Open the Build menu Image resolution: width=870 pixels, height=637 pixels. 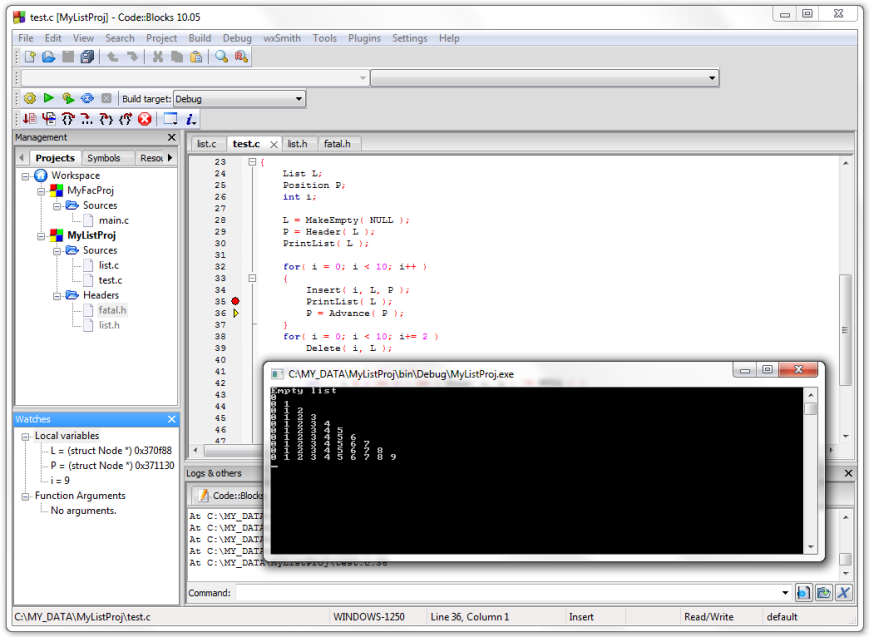(x=200, y=38)
